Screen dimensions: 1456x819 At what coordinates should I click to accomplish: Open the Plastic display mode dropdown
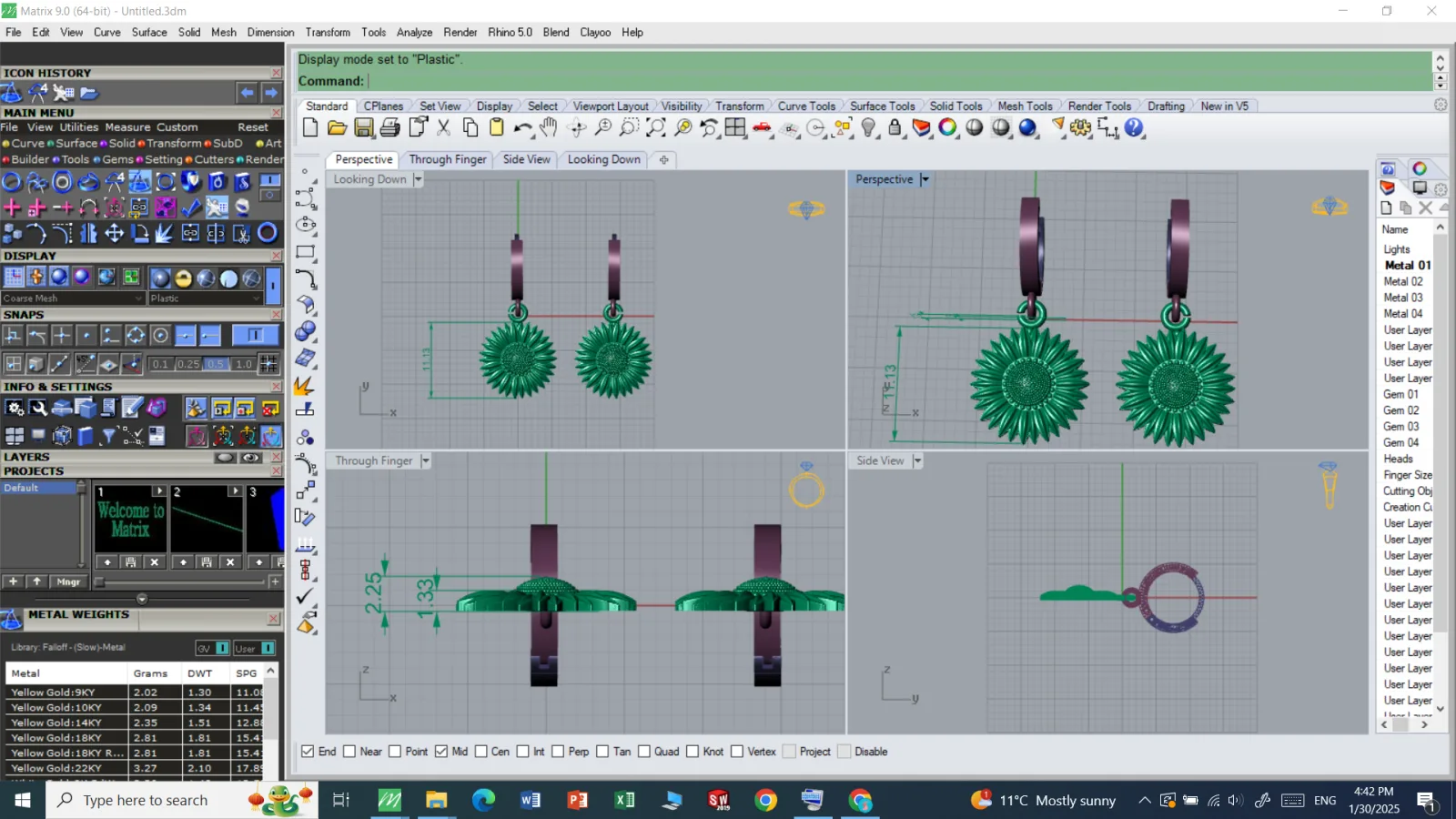[x=206, y=298]
